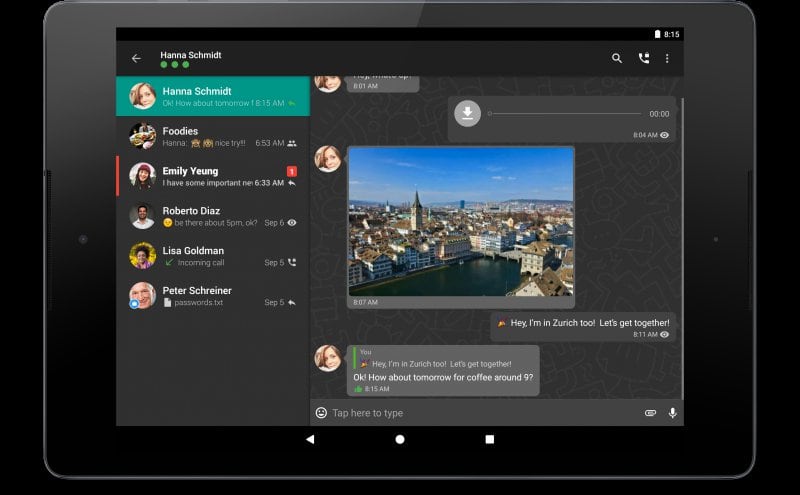This screenshot has height=495, width=800.
Task: Seek on the voice message progress bar
Action: 564,114
